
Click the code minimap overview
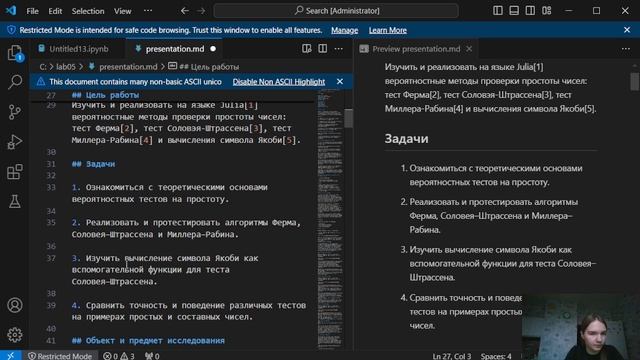click(329, 218)
